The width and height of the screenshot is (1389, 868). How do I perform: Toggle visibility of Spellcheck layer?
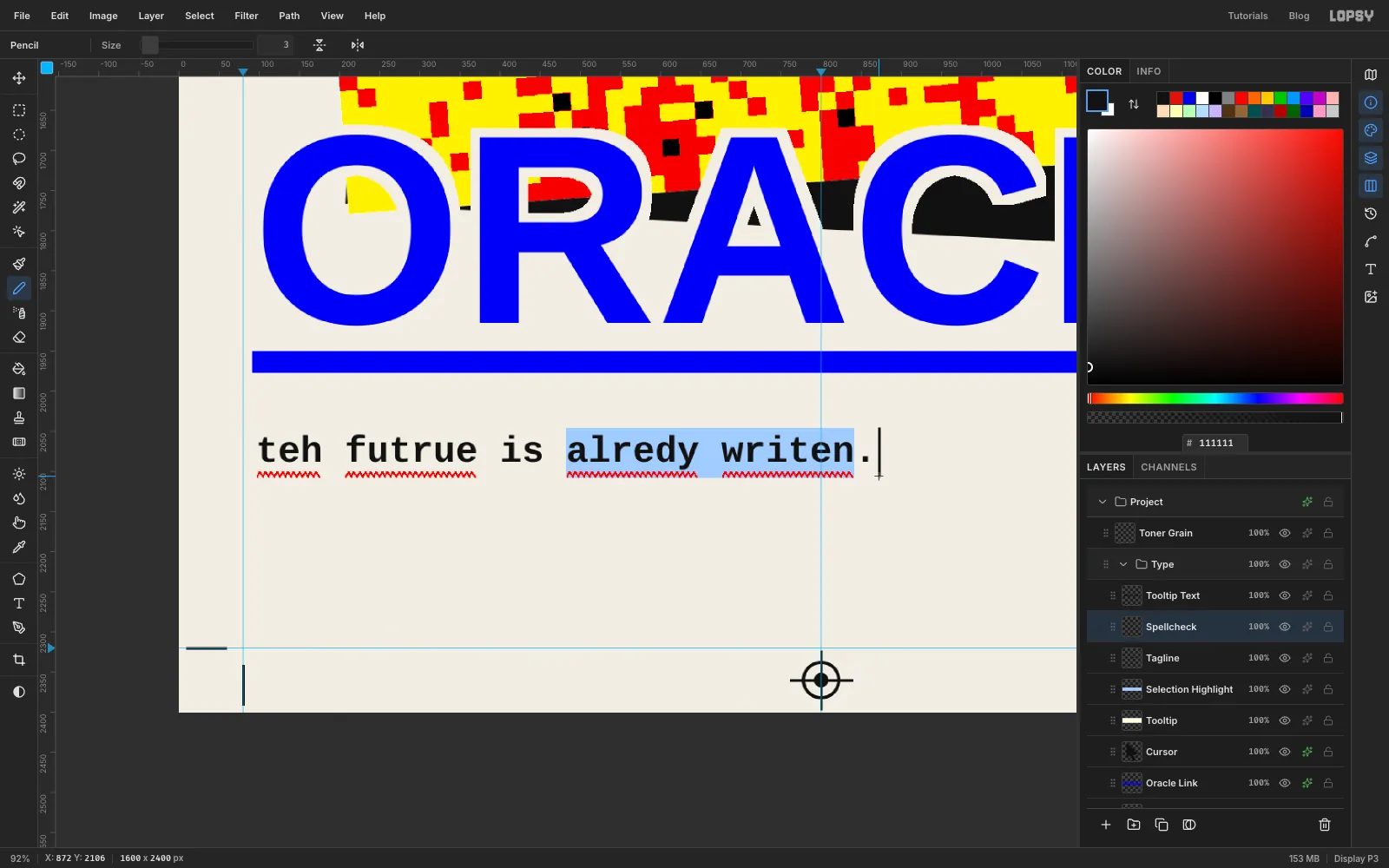(1285, 627)
